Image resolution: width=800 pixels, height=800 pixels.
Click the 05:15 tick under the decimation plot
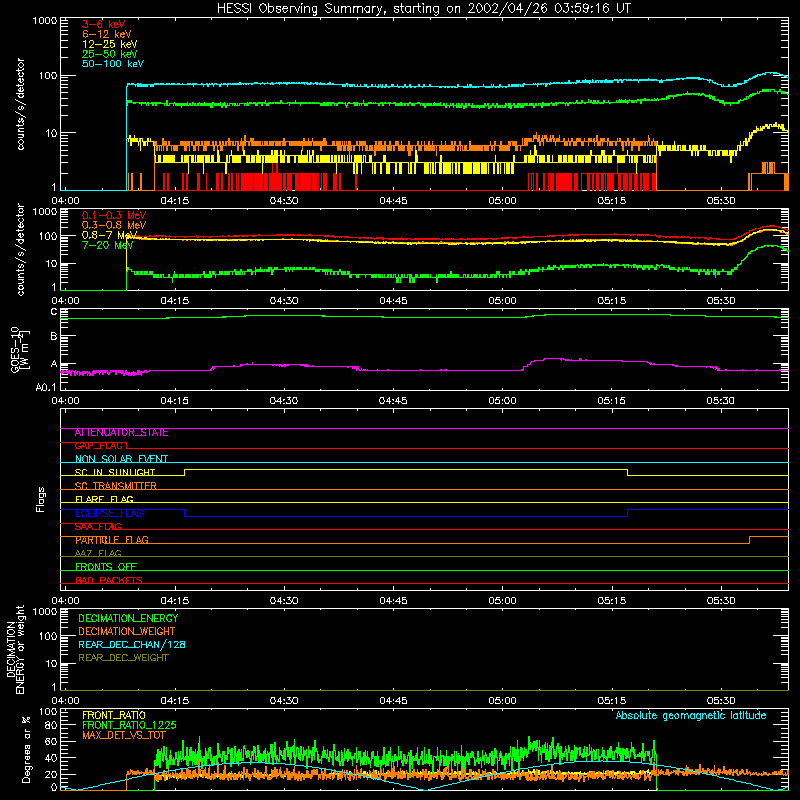(x=612, y=701)
